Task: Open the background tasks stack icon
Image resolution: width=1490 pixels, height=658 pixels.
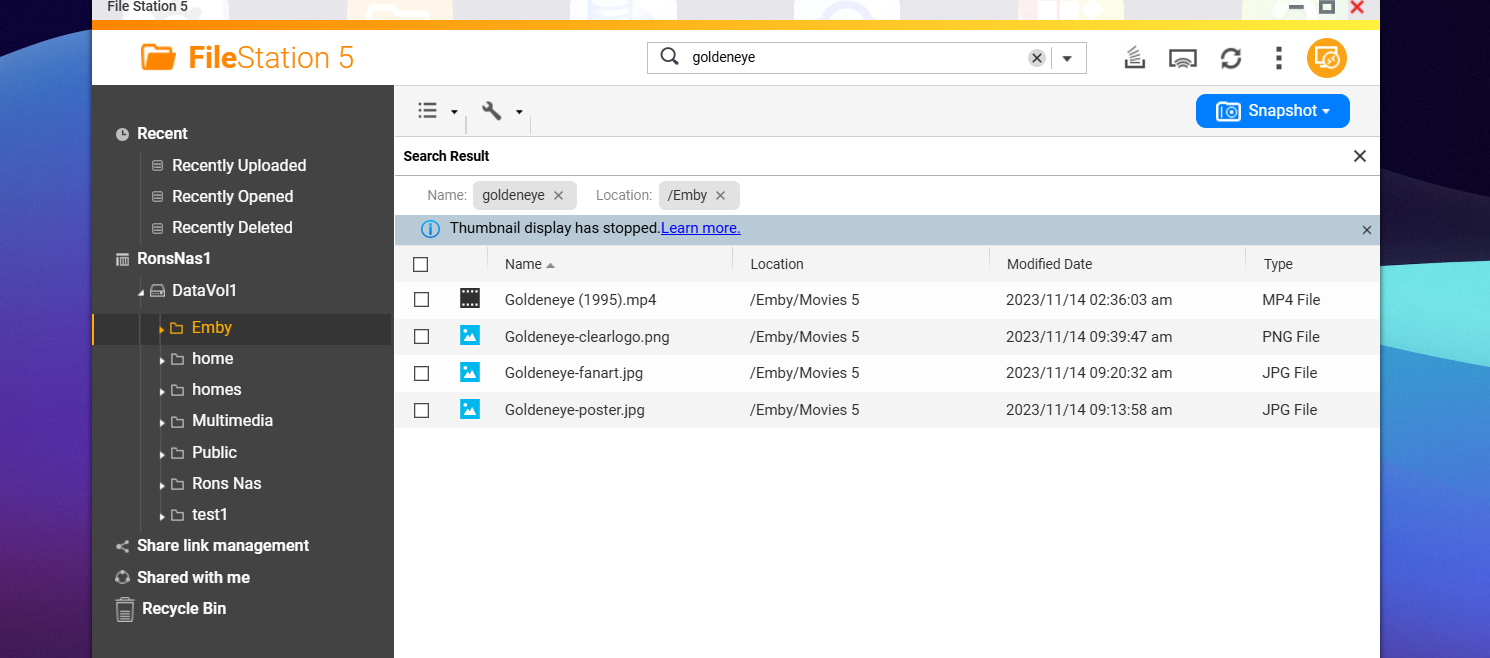Action: 1134,58
